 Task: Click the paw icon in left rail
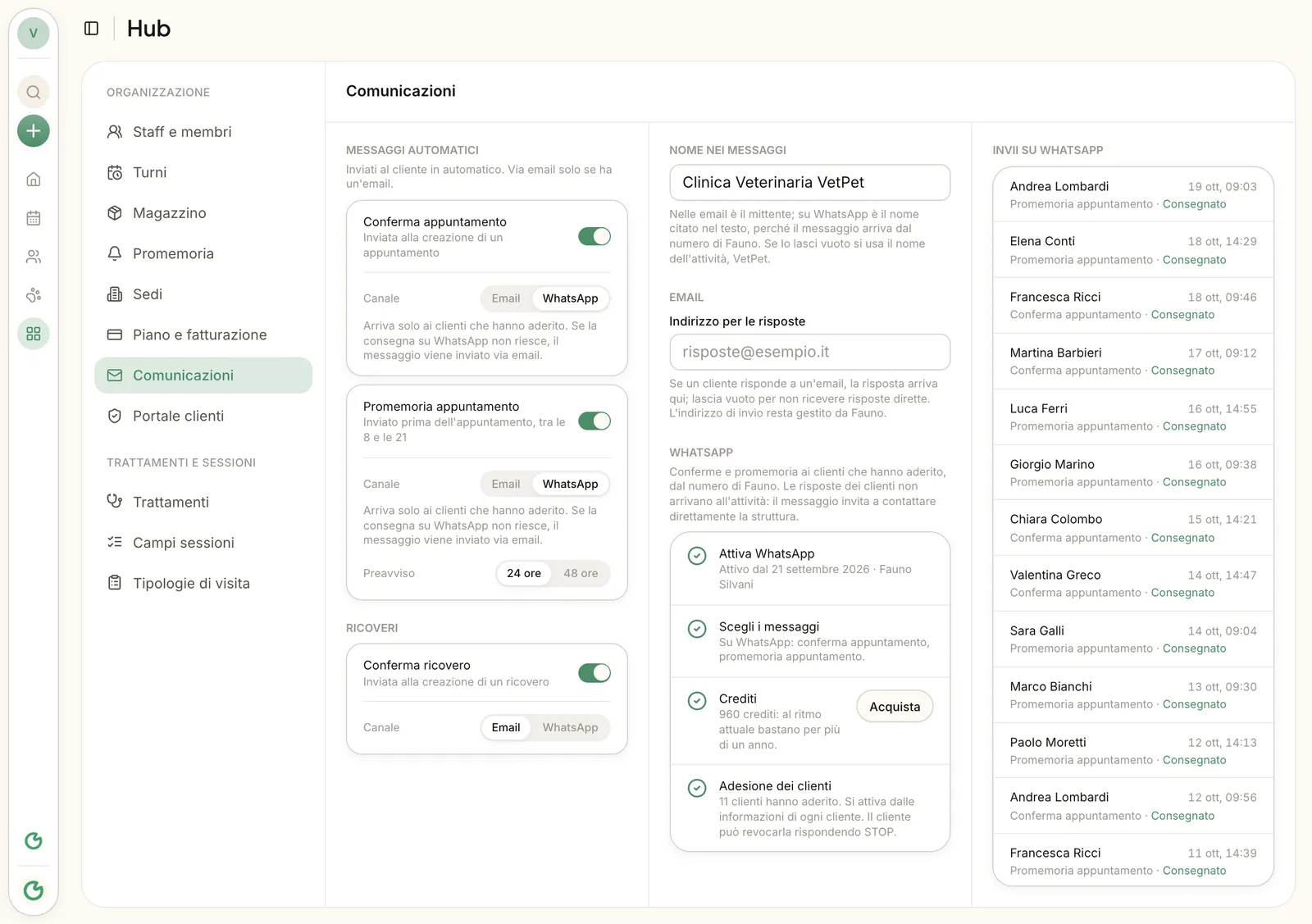coord(34,295)
